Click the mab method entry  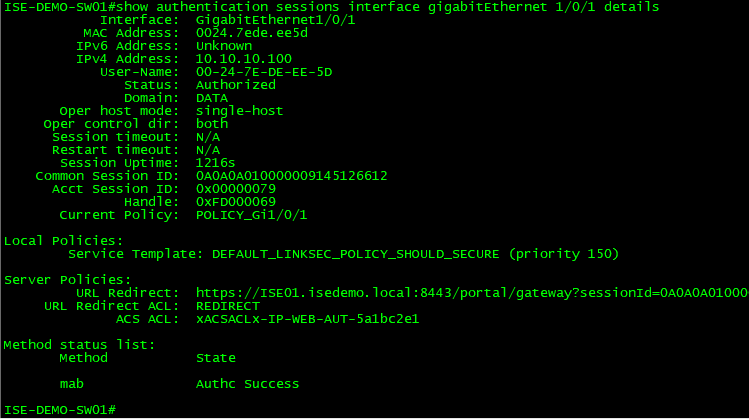pos(72,384)
